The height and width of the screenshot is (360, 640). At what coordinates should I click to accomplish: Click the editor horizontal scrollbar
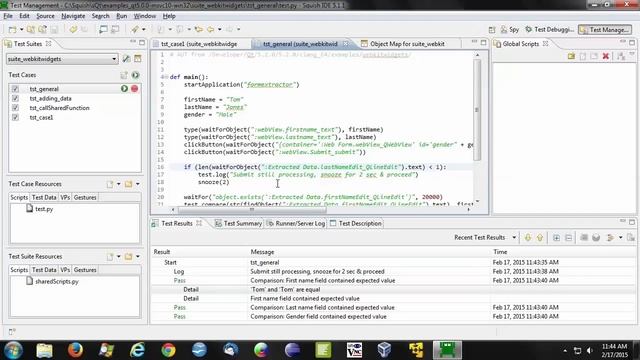[252, 209]
